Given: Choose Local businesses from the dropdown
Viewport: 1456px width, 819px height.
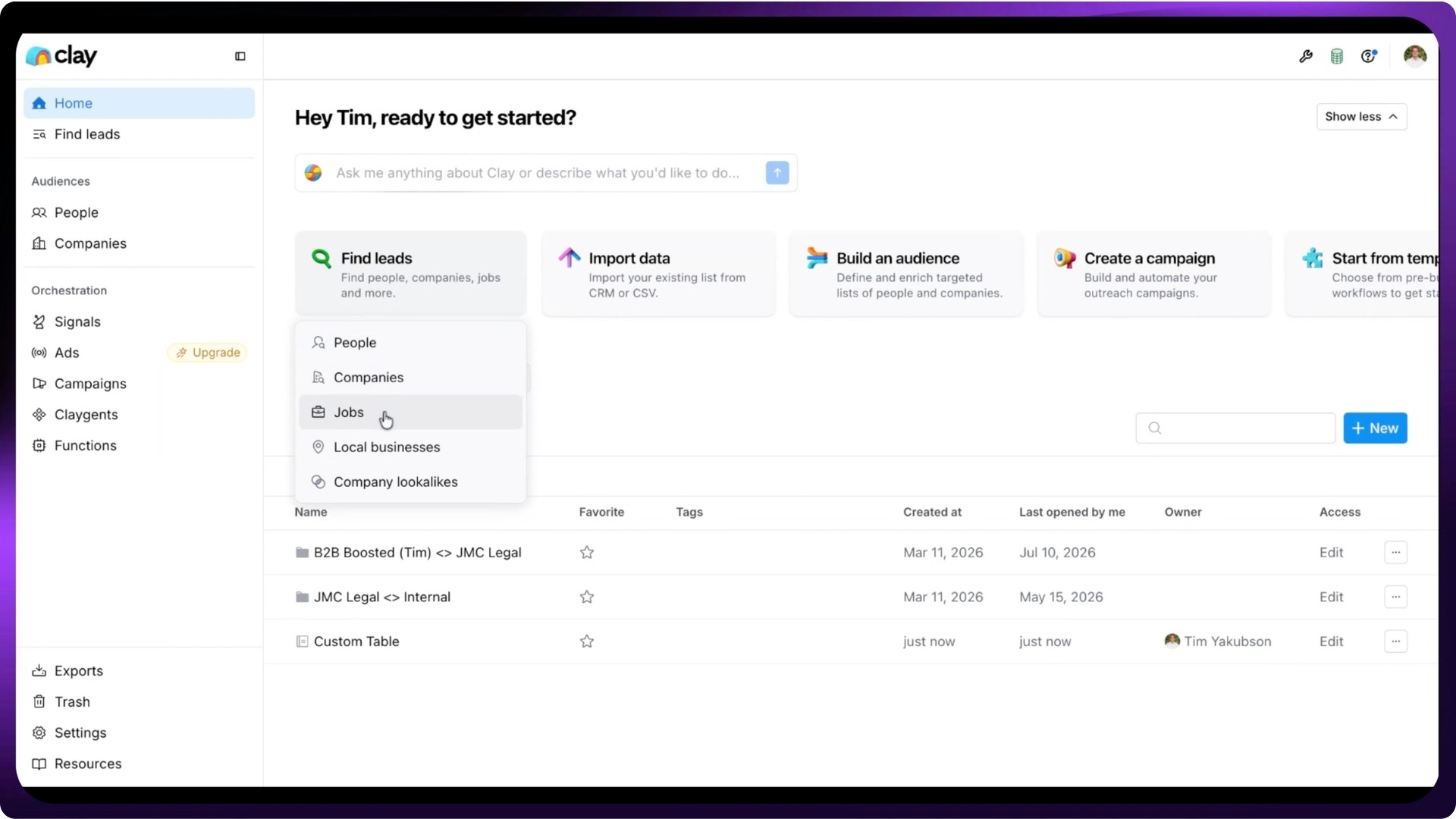Looking at the screenshot, I should point(411,447).
